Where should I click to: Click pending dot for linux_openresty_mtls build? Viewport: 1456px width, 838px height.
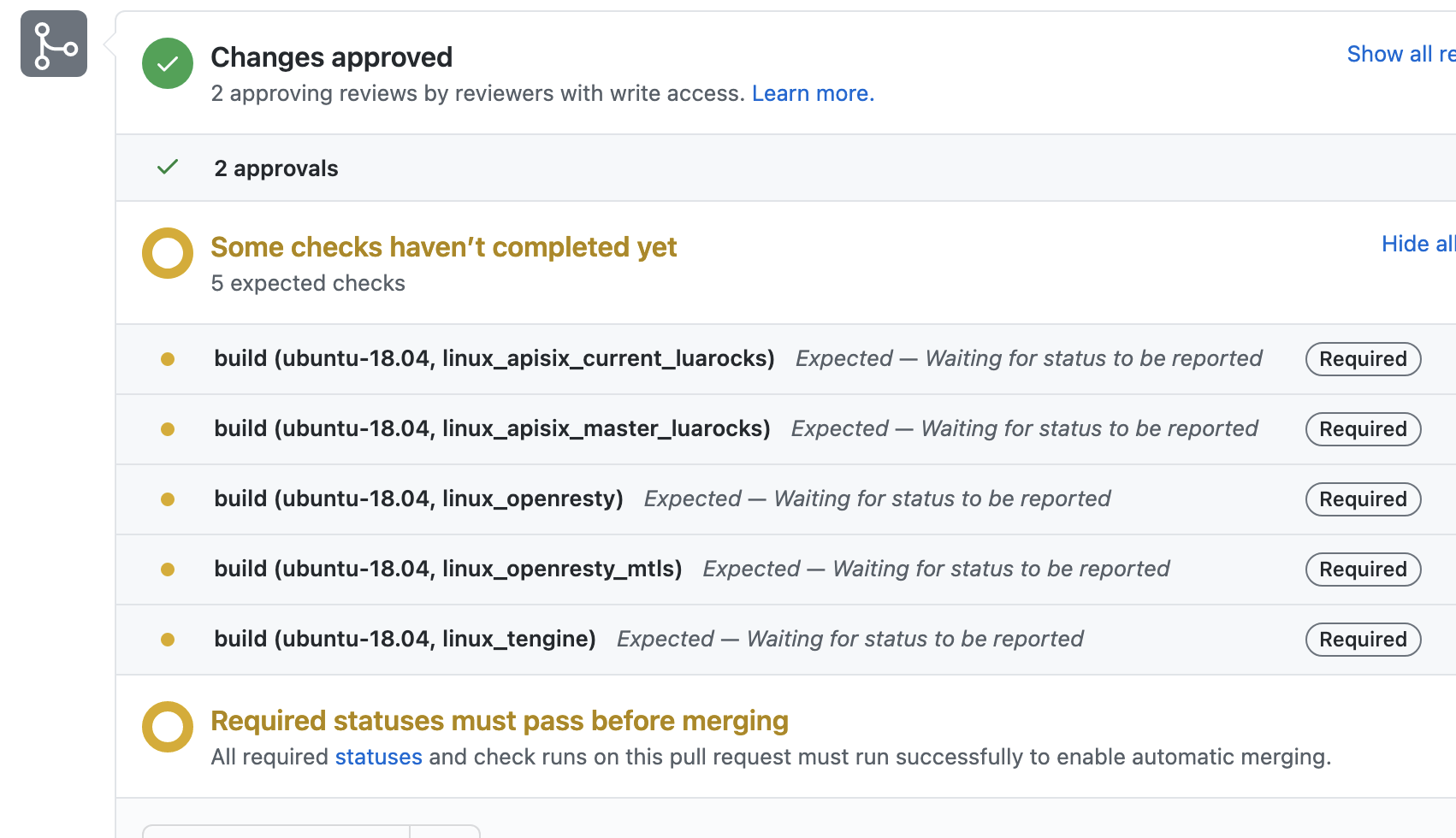point(168,569)
